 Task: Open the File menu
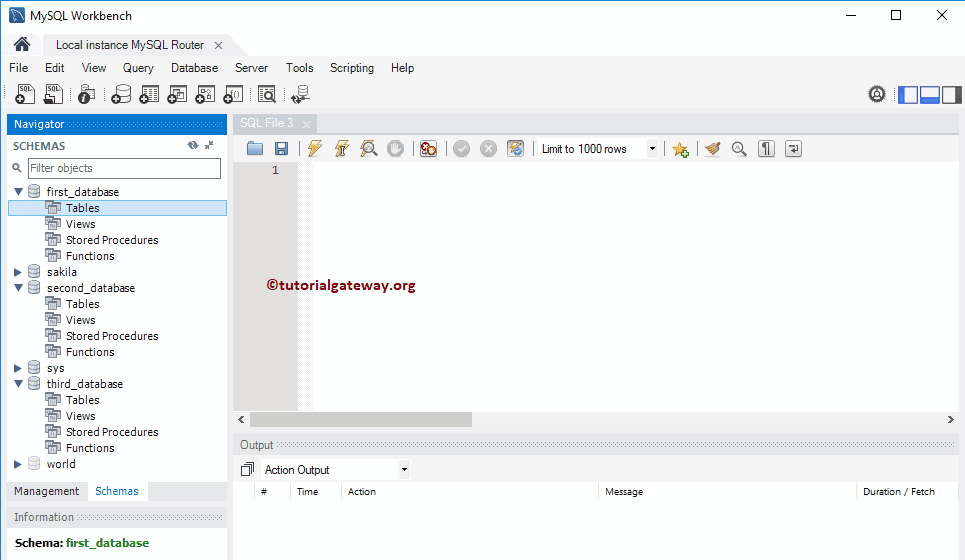tap(18, 68)
